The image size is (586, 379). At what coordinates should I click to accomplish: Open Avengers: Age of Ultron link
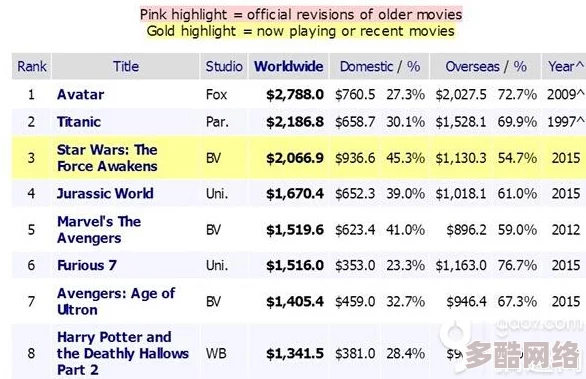click(x=116, y=301)
